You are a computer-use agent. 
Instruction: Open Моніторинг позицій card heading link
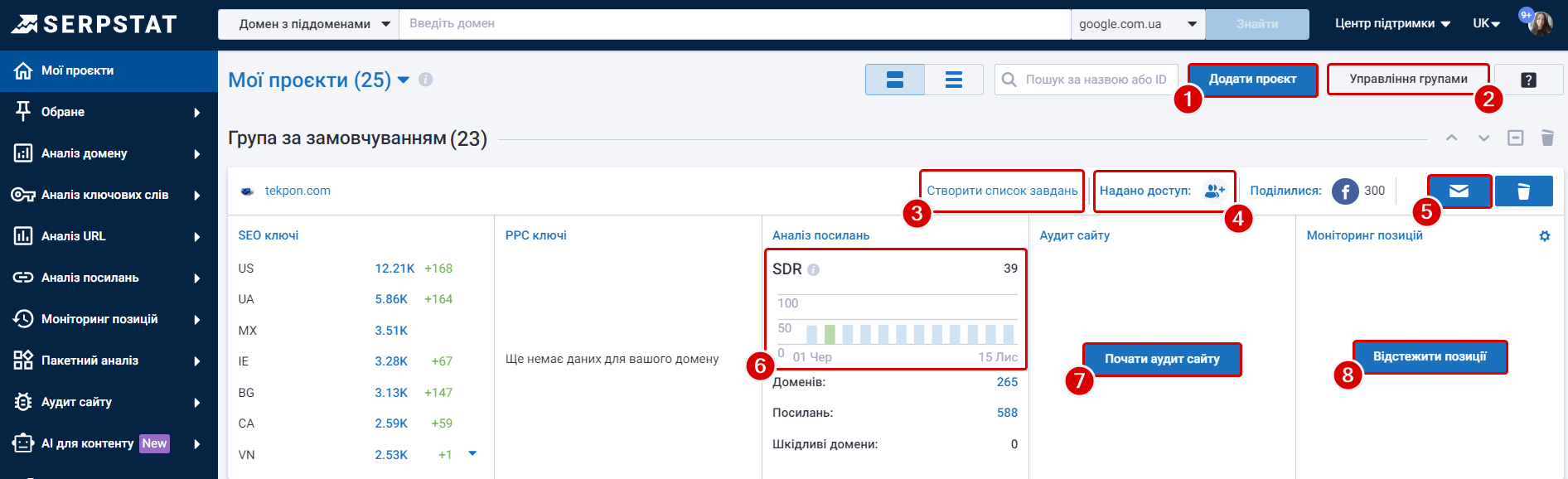pos(1365,235)
